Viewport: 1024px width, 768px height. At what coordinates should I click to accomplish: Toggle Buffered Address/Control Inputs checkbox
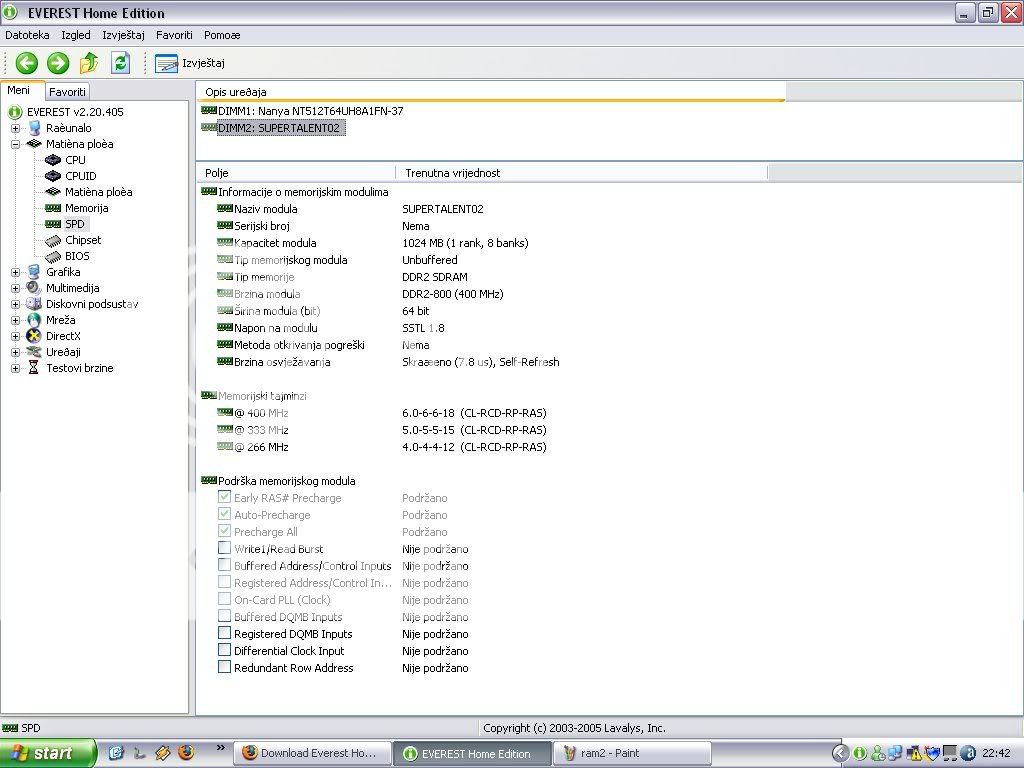click(x=224, y=565)
